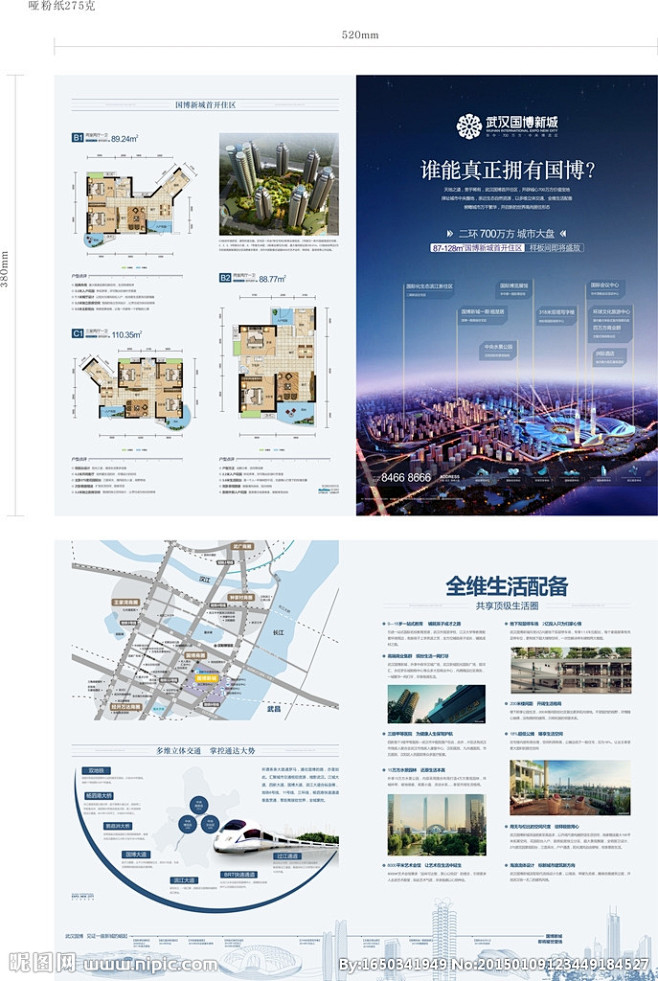Viewport: 658px width, 981px height.
Task: Click the 王家湾商圈 map tag
Action: click(x=126, y=602)
